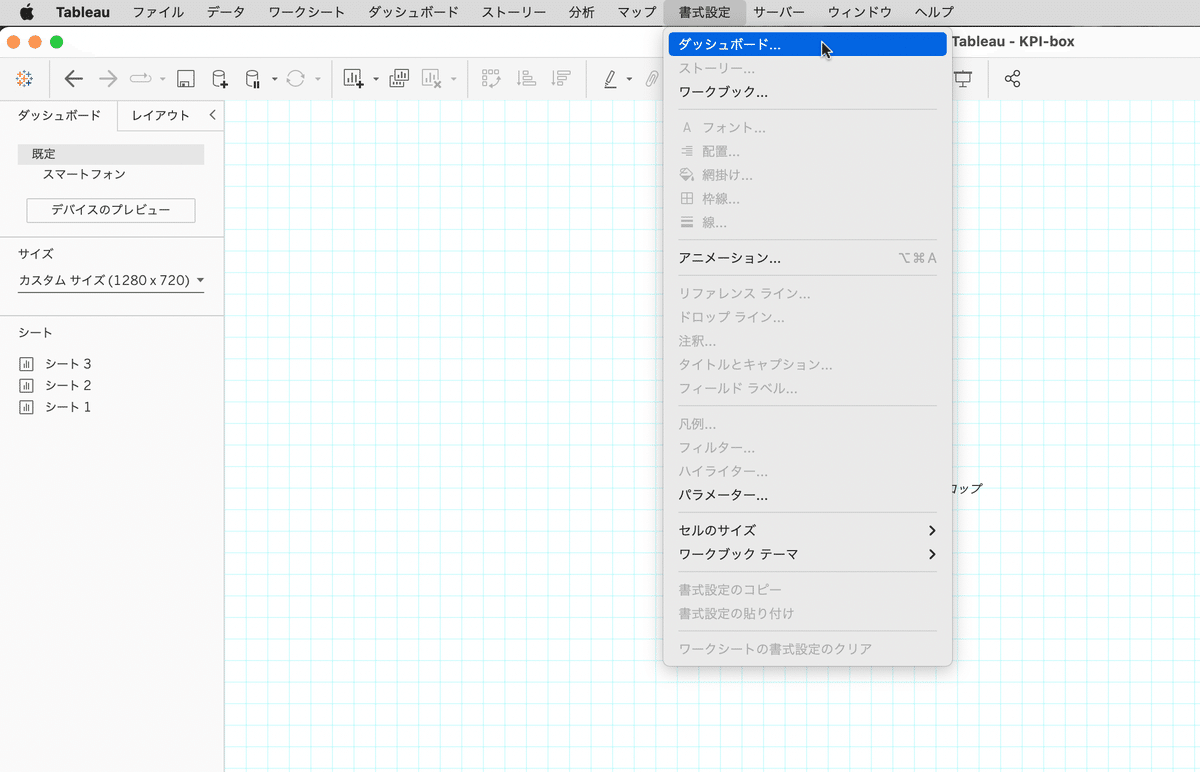Click the replay animation toolbar icon
Image resolution: width=1200 pixels, height=772 pixels.
coord(141,79)
